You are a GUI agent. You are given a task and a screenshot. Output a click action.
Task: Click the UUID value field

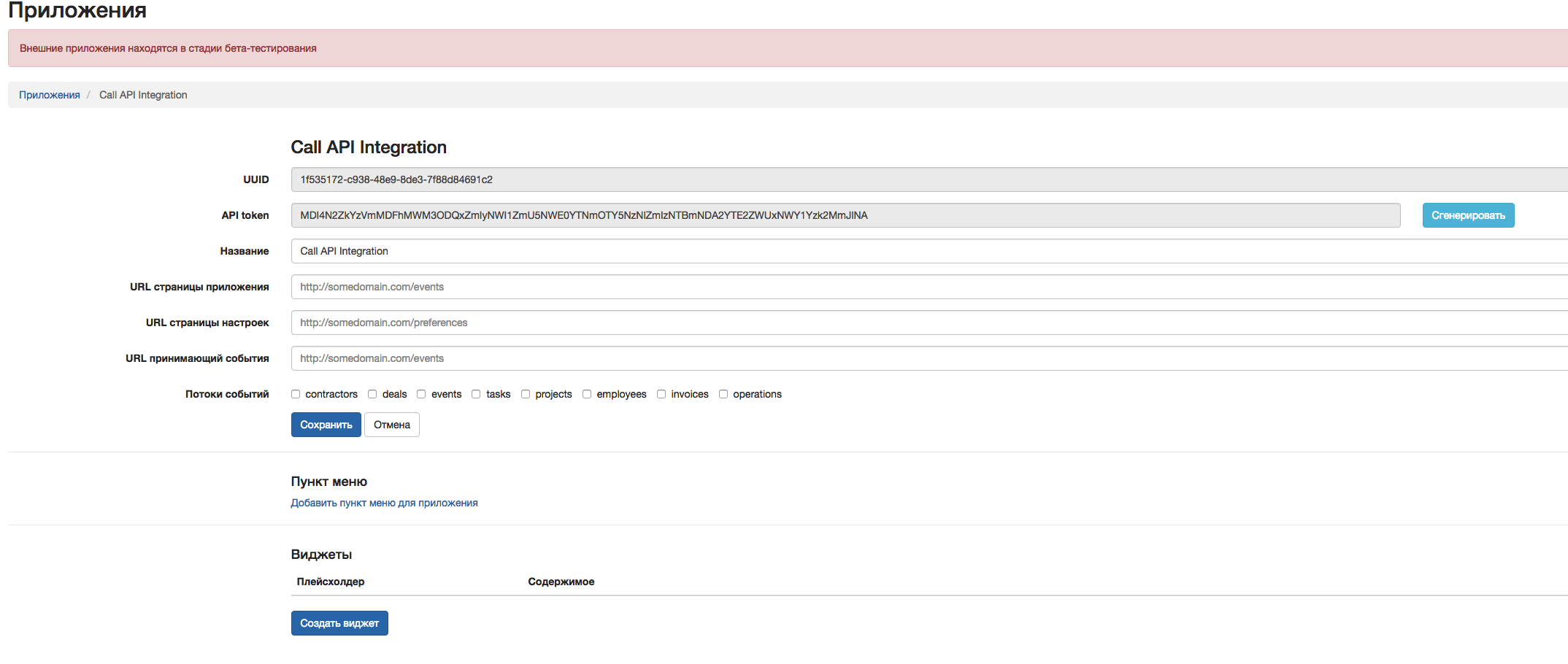(927, 179)
